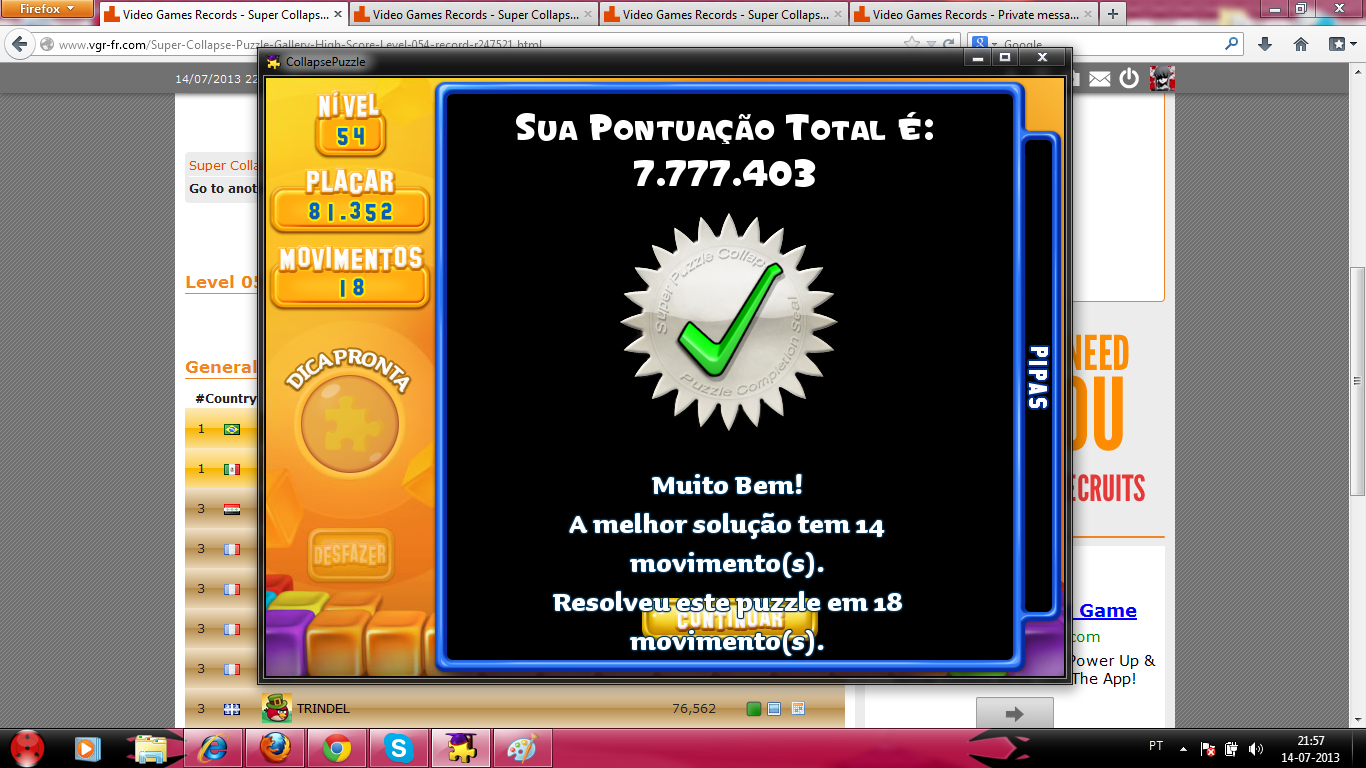
Task: Click the green checkmark completion seal
Action: 729,322
